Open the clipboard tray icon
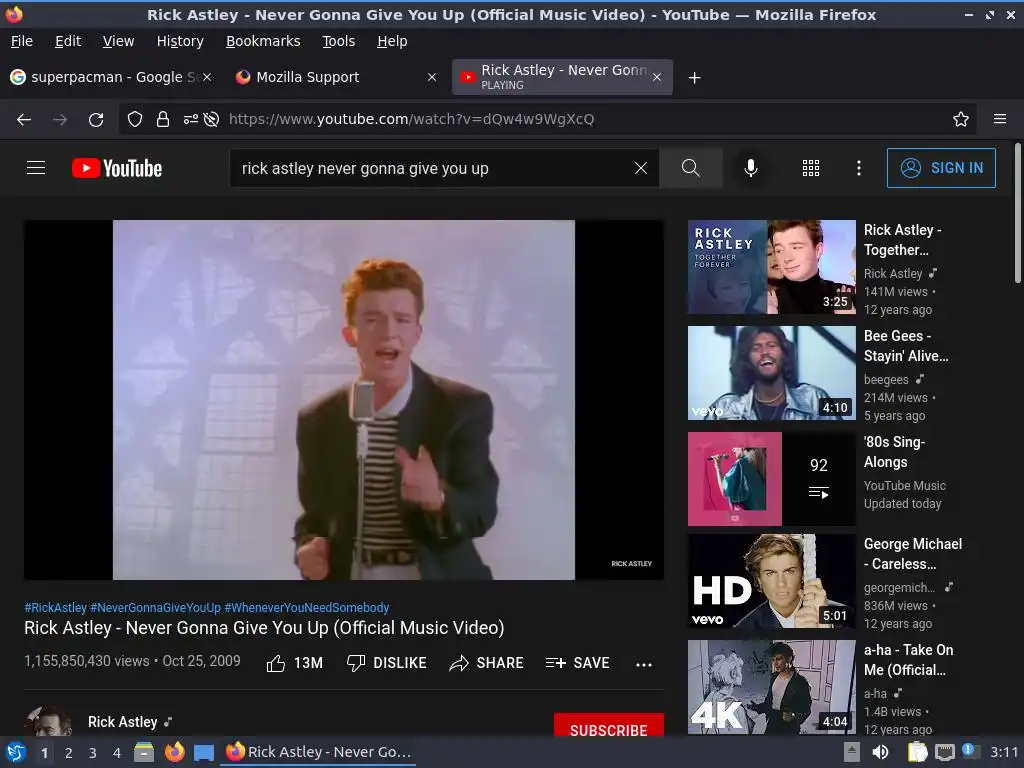This screenshot has height=768, width=1024. [x=918, y=752]
